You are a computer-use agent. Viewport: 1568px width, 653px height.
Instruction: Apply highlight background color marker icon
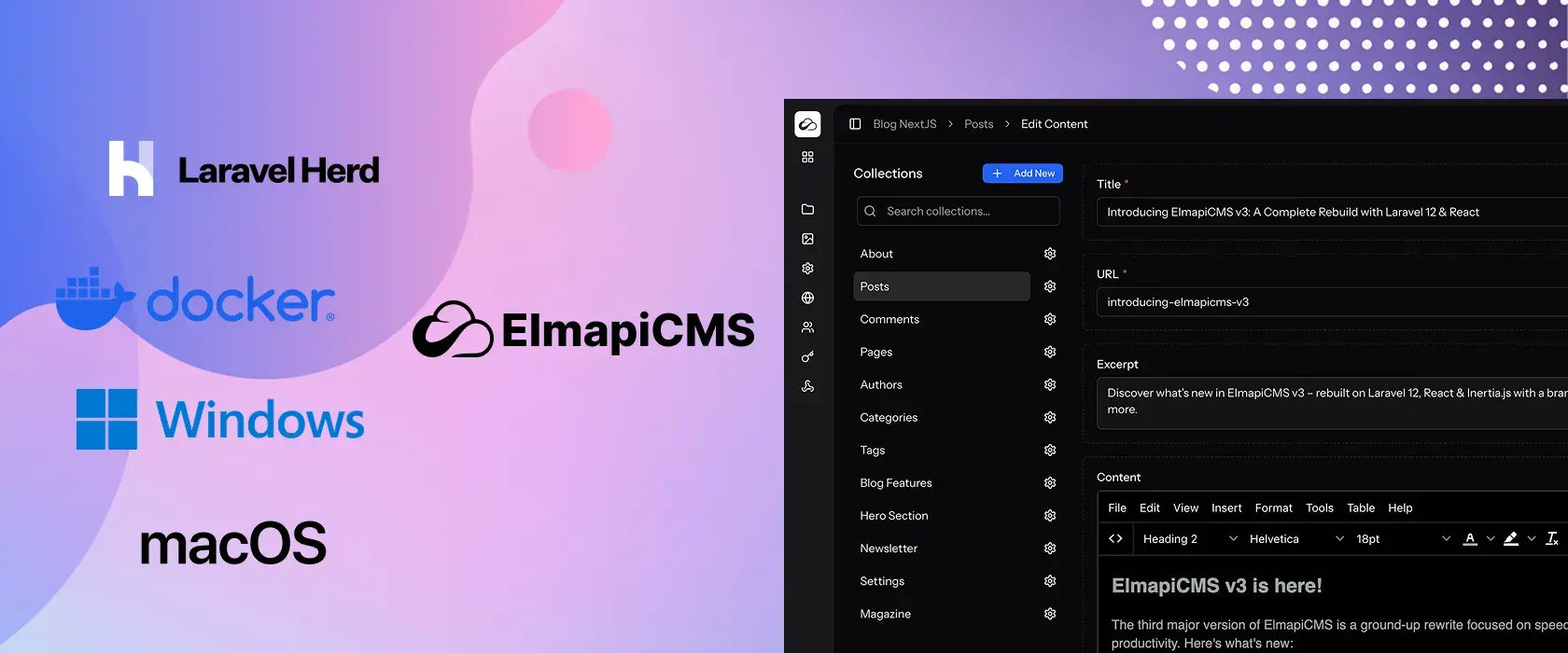coord(1511,538)
